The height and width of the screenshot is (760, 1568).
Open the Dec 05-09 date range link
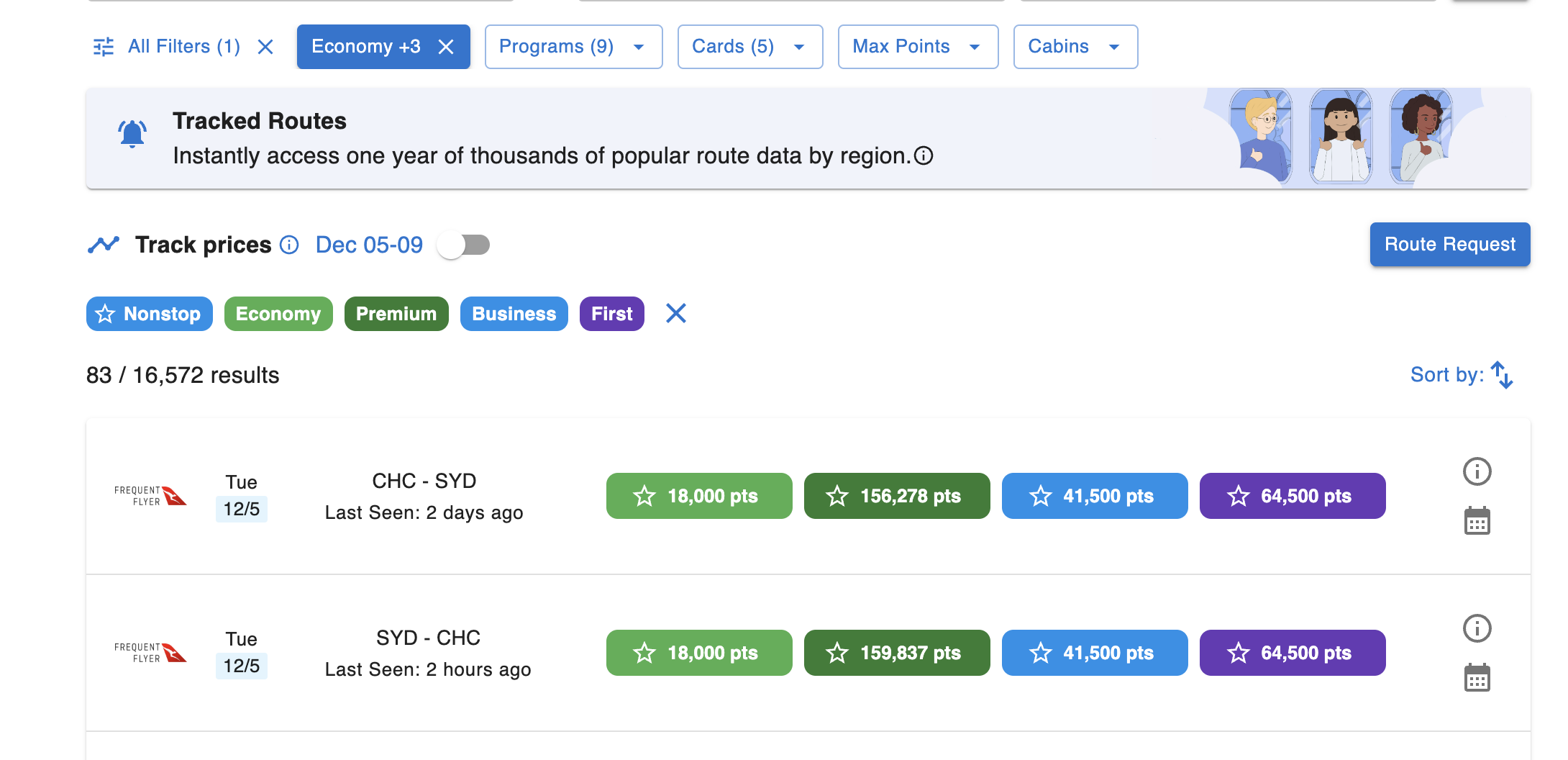(x=368, y=245)
